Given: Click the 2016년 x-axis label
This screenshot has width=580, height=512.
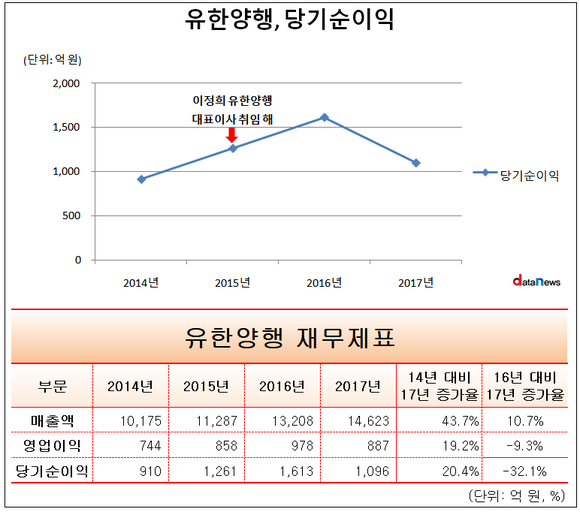Looking at the screenshot, I should tap(324, 283).
